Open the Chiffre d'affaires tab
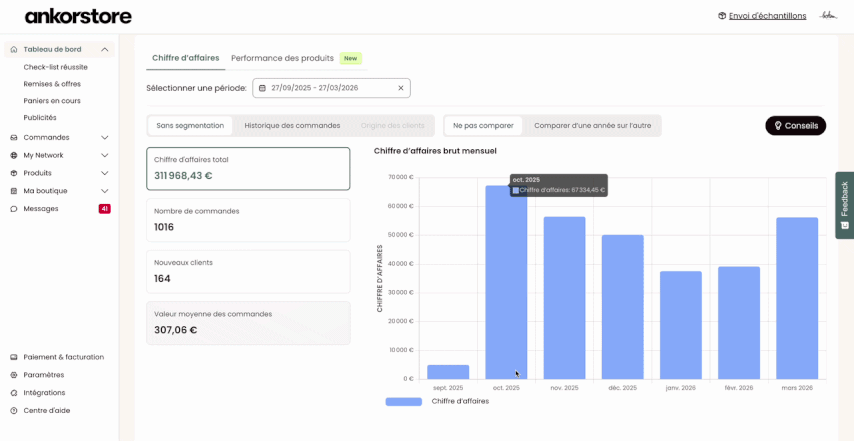Screen dimensions: 854x441 pos(185,58)
